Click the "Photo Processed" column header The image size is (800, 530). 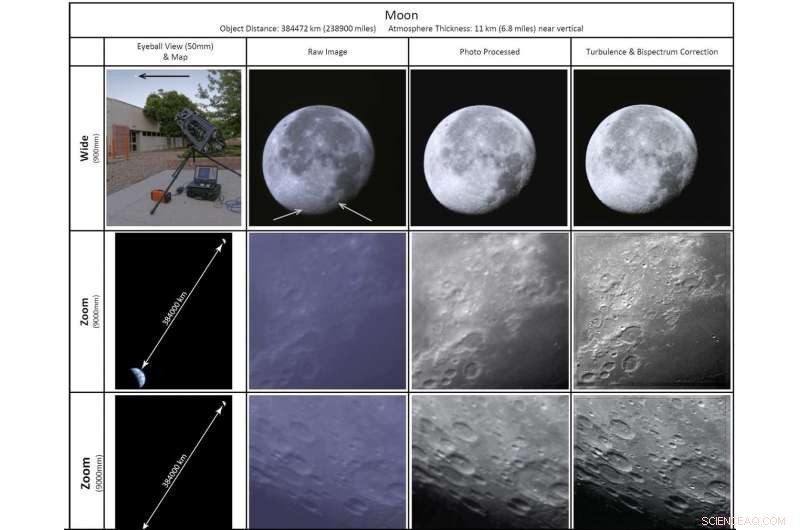coord(489,52)
